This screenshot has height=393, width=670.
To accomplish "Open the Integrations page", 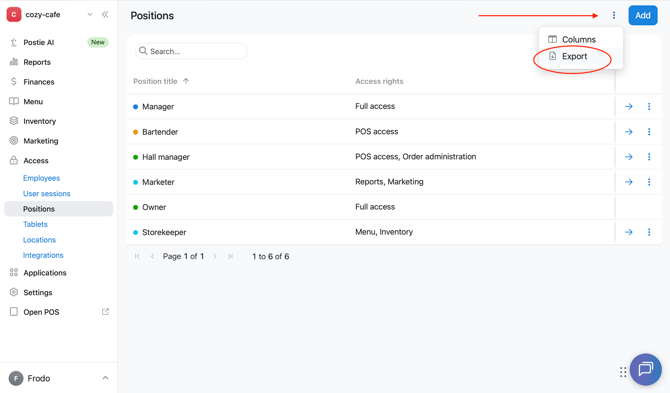I will [x=43, y=255].
